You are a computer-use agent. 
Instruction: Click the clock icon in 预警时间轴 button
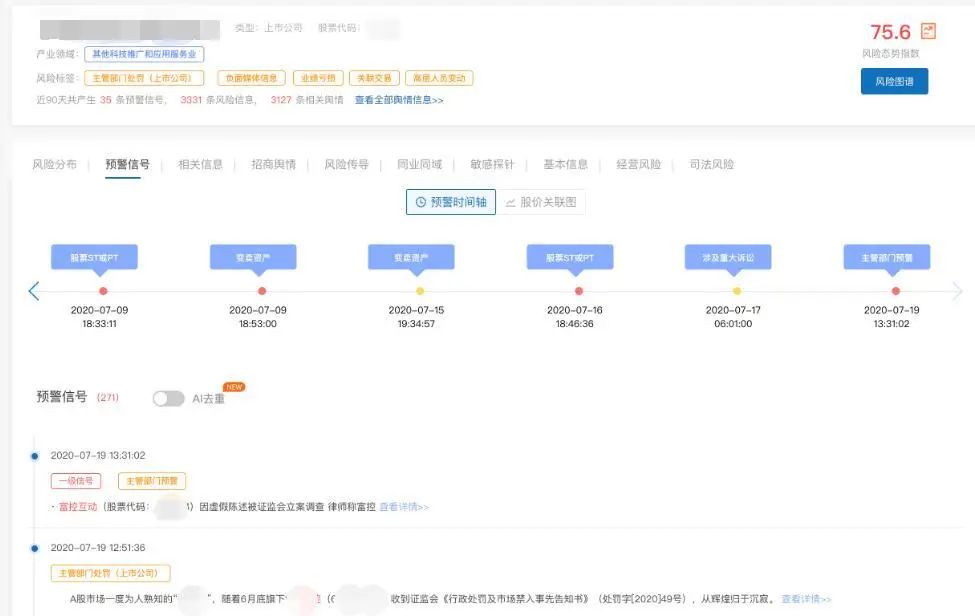coord(421,202)
